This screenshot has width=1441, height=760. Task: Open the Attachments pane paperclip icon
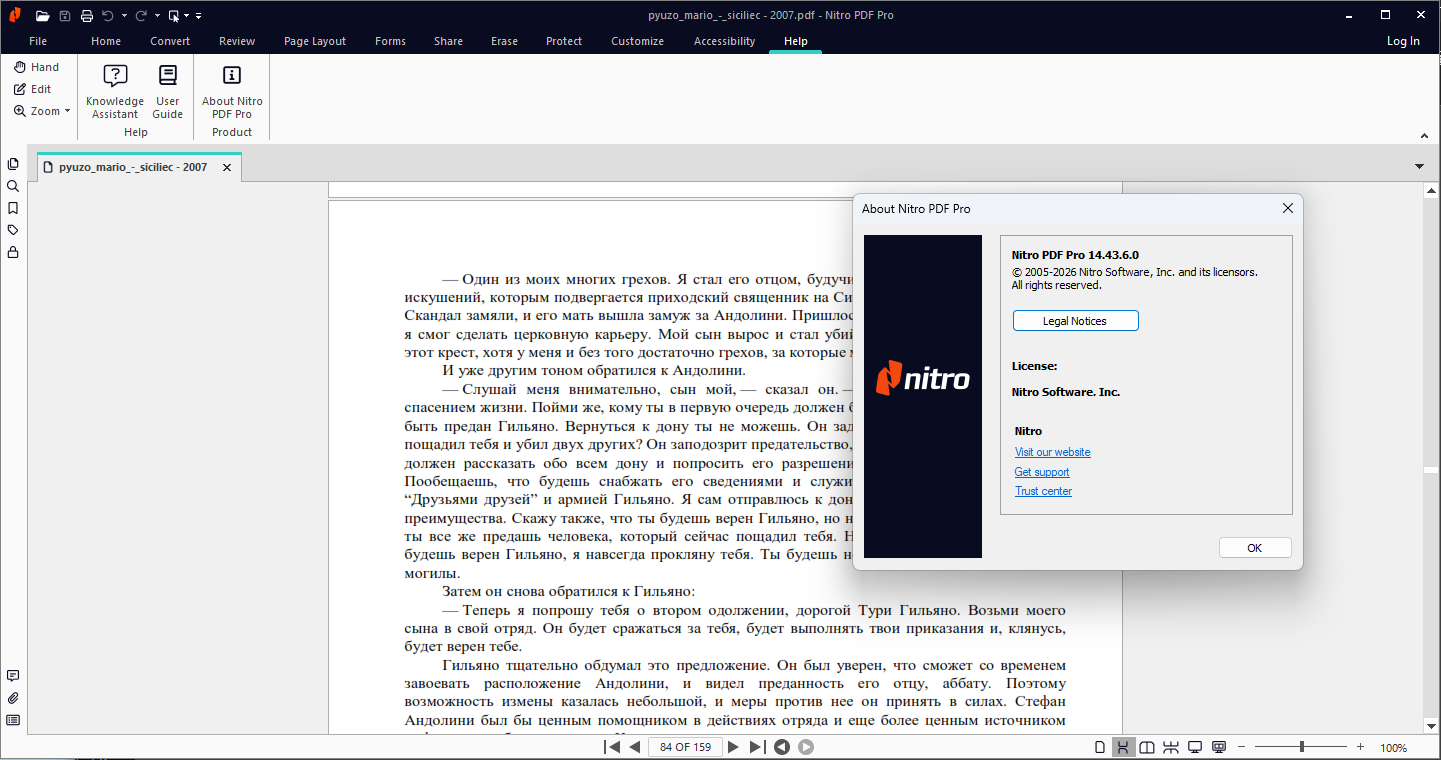tap(13, 698)
